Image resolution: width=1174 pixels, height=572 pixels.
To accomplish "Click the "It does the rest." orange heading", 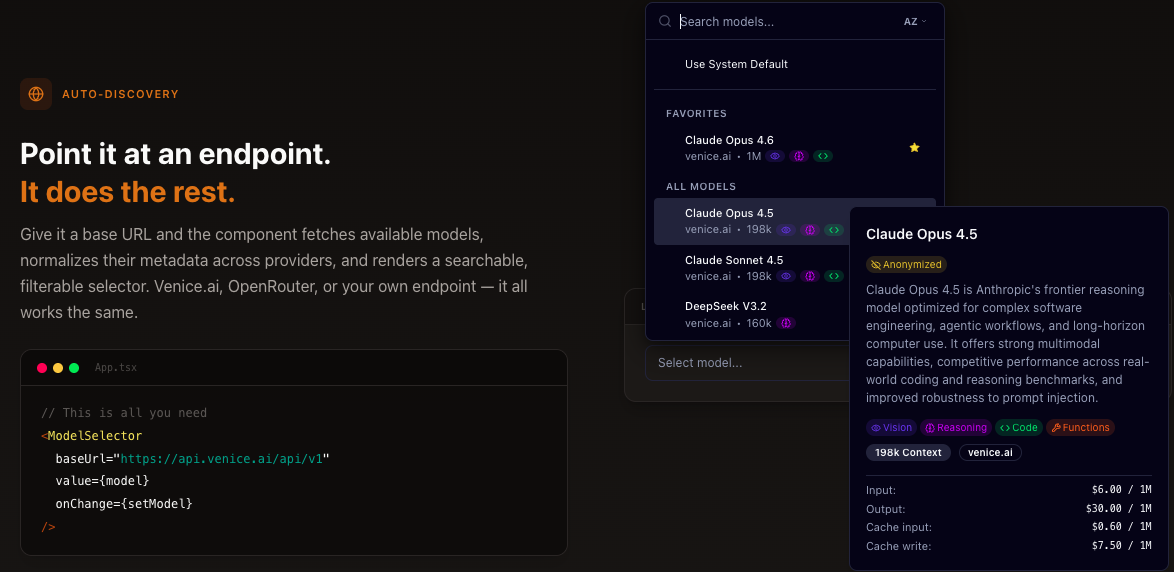I will click(x=127, y=192).
